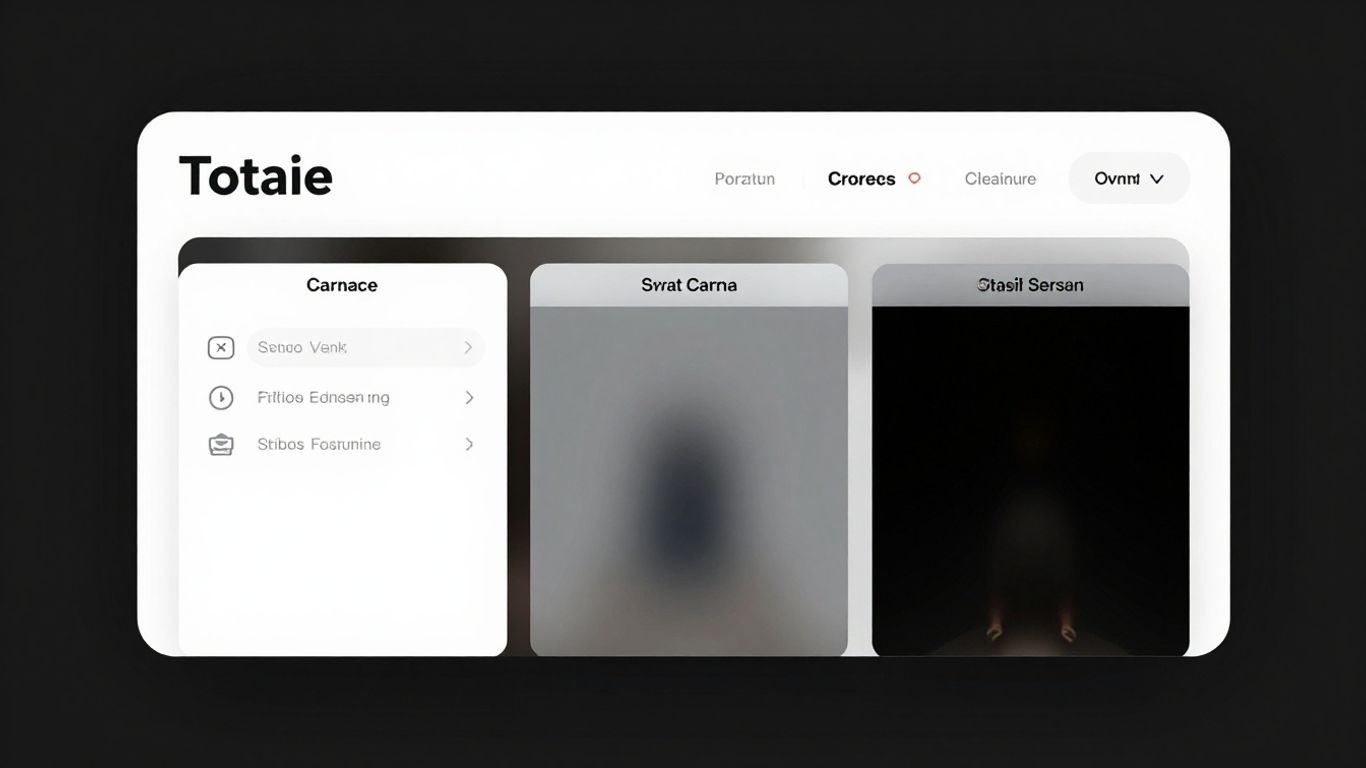Open the blurred gray Svrat Carna thumbnail
The height and width of the screenshot is (768, 1366).
pyautogui.click(x=688, y=480)
